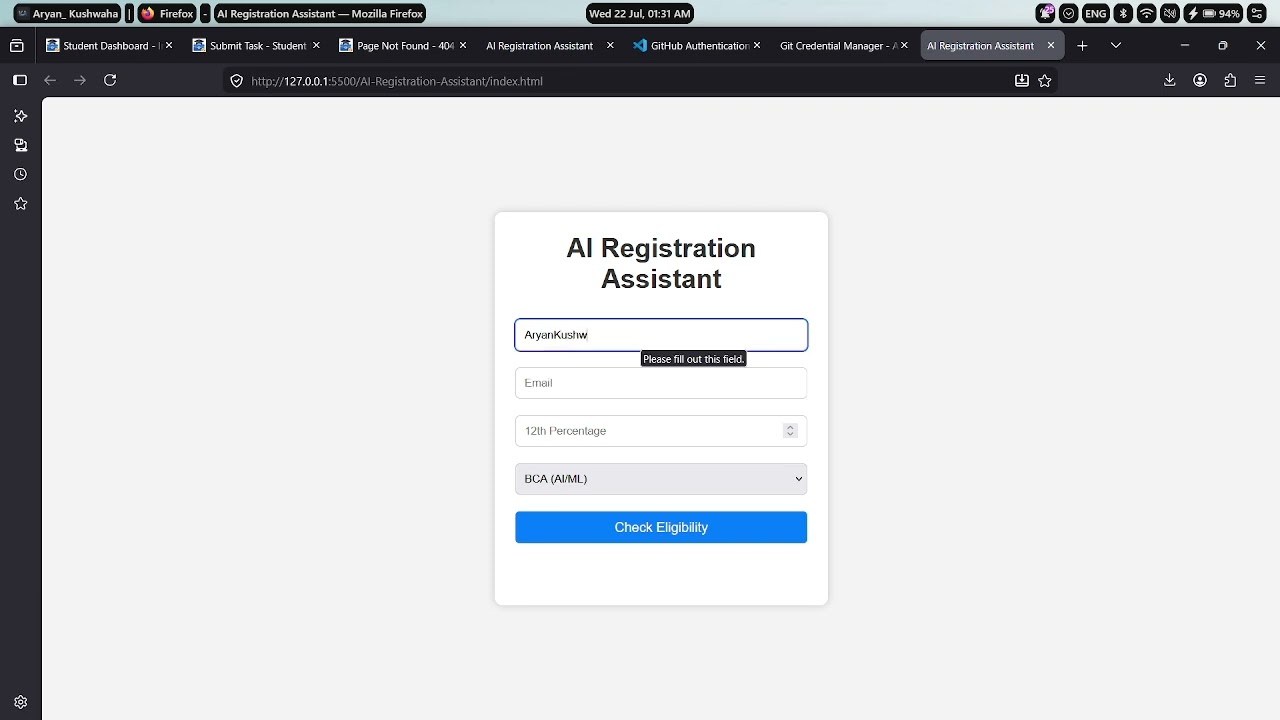The width and height of the screenshot is (1280, 720).
Task: Click the muted volume icon
Action: (1169, 14)
